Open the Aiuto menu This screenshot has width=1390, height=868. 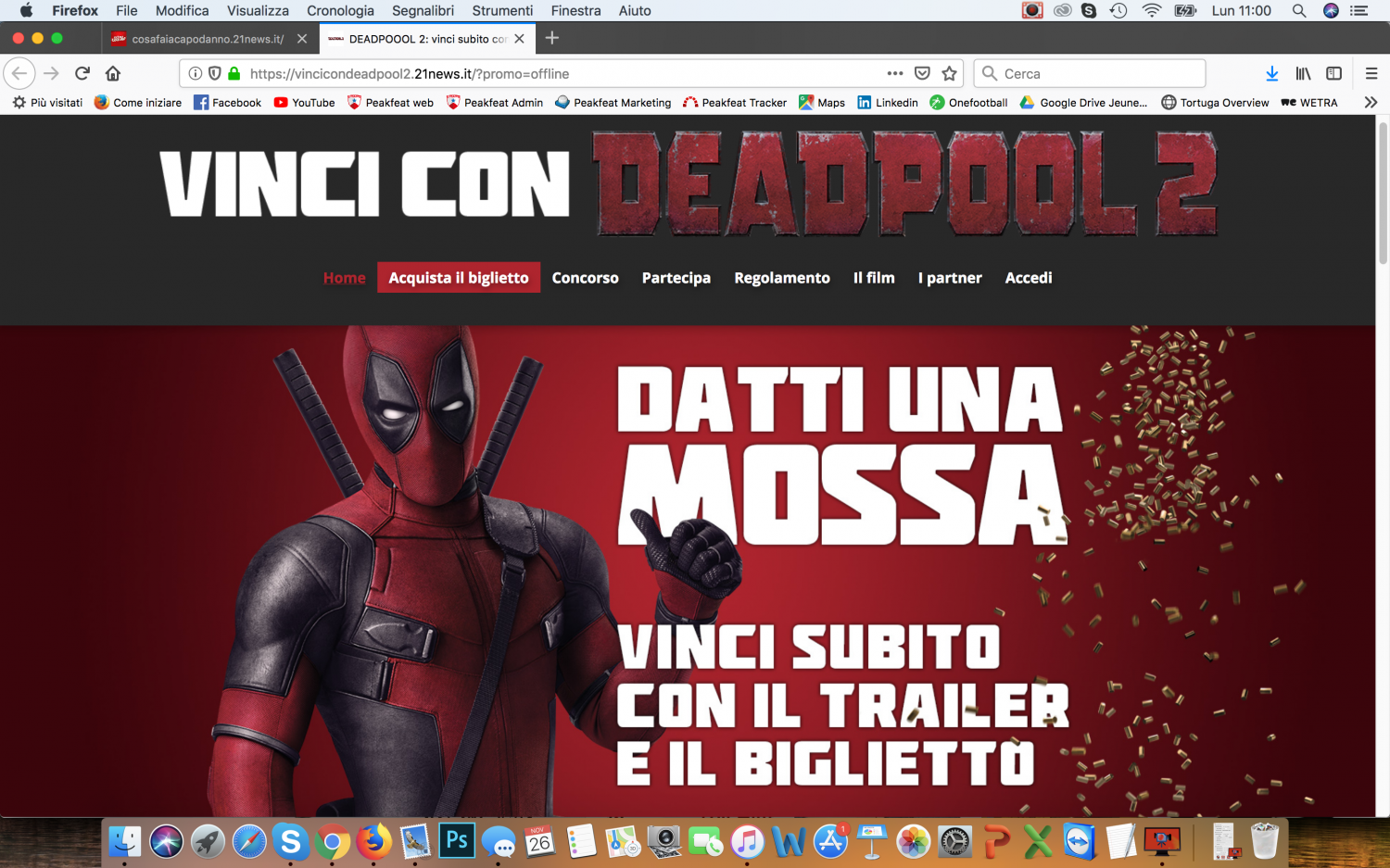coord(635,10)
